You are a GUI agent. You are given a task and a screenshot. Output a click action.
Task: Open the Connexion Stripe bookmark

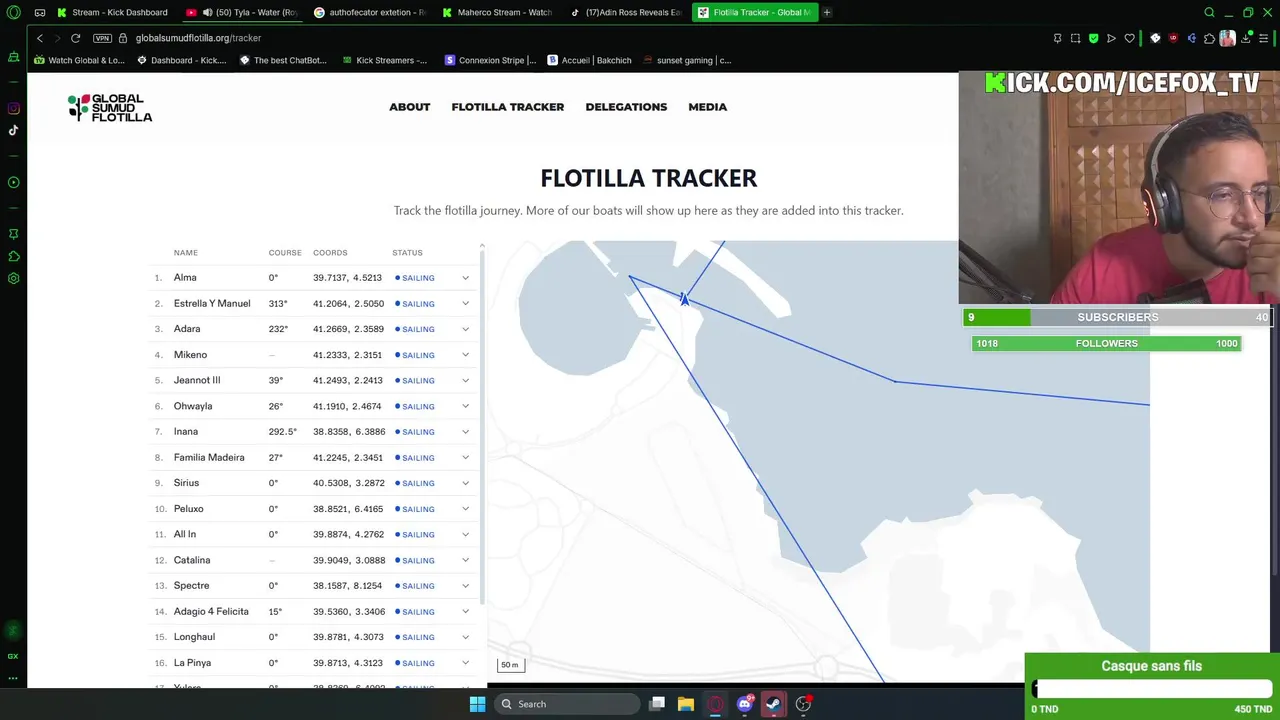tap(490, 60)
